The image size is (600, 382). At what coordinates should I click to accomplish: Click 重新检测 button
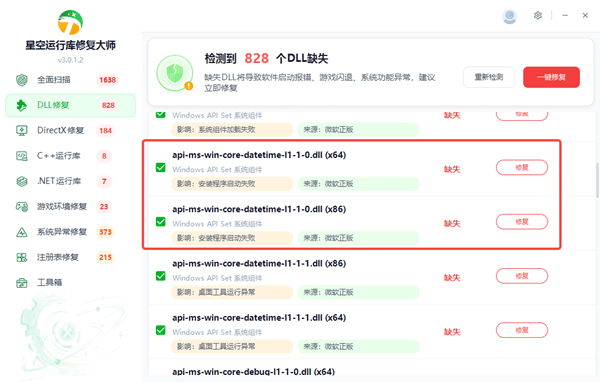point(489,77)
